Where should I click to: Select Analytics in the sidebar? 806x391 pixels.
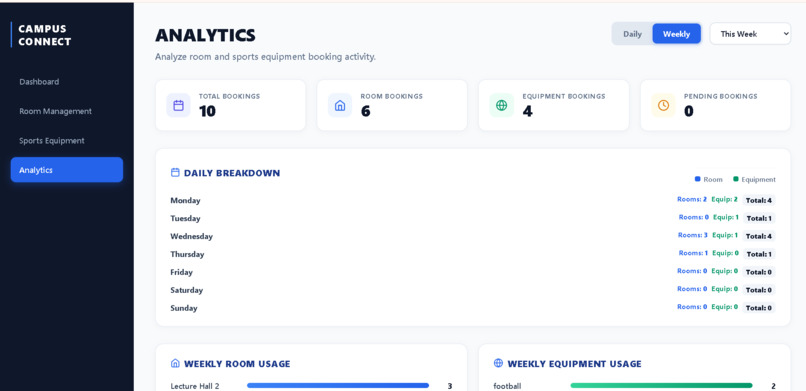(x=67, y=170)
